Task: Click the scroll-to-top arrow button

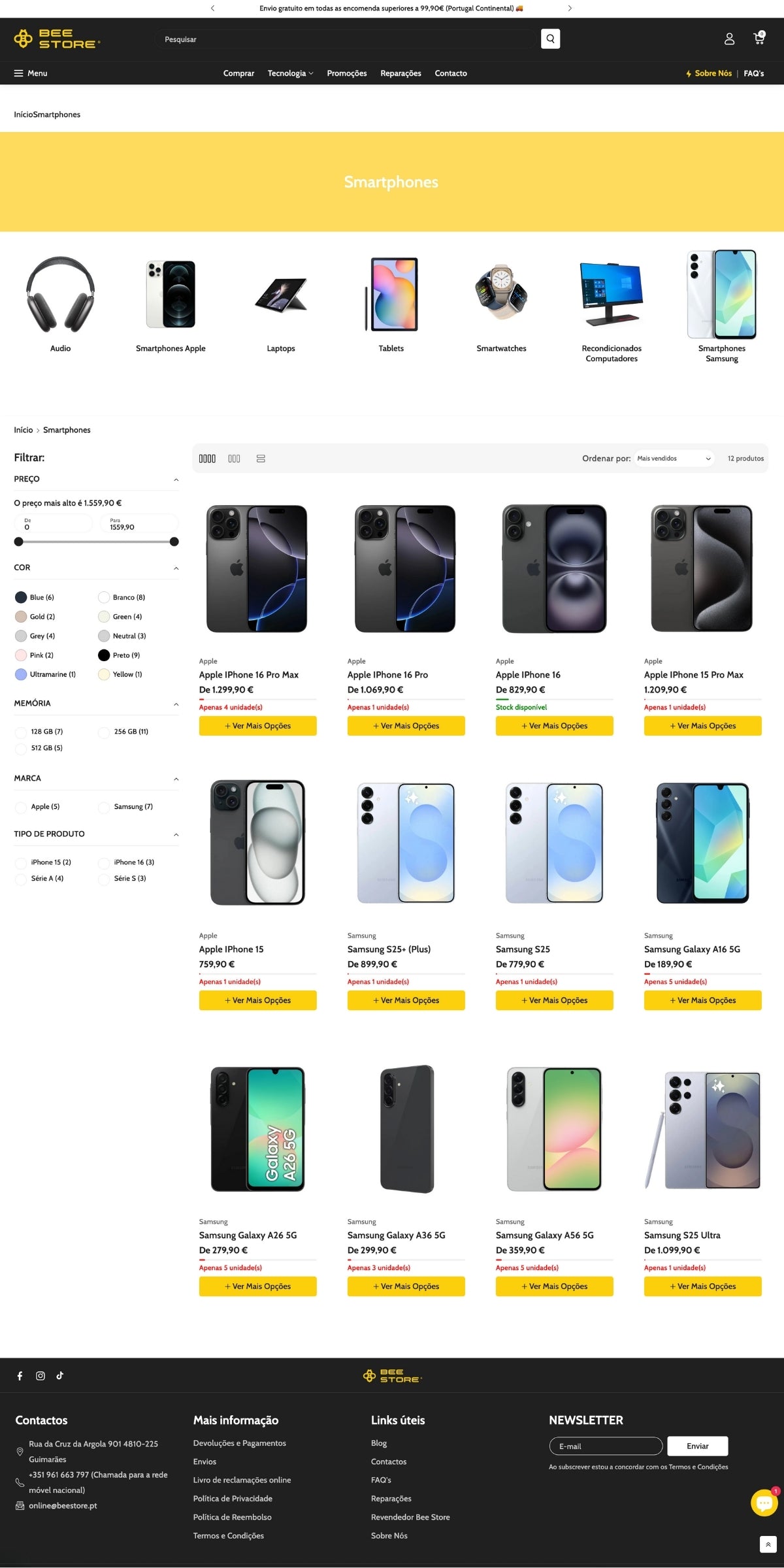Action: [x=768, y=1544]
